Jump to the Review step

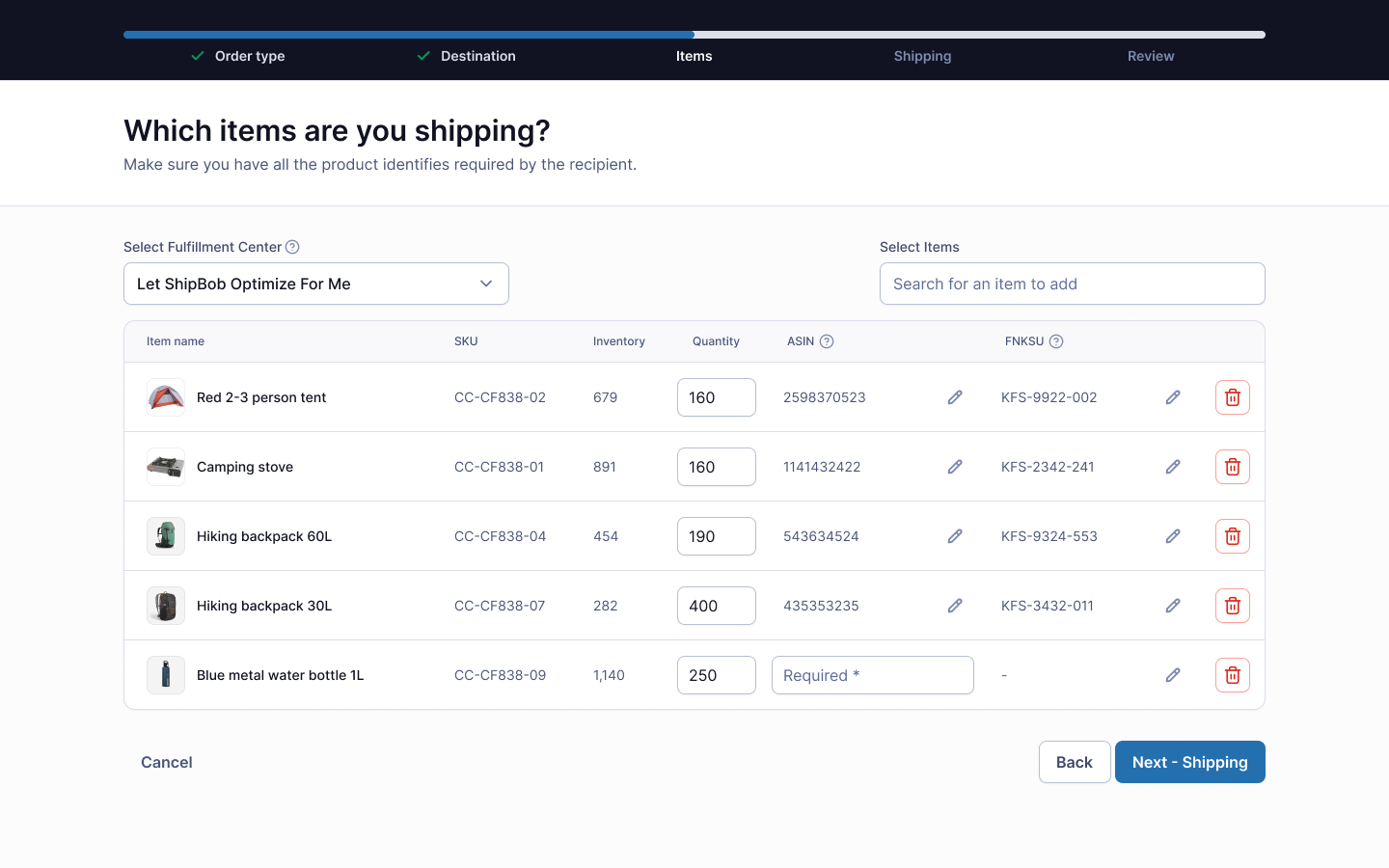[1150, 56]
